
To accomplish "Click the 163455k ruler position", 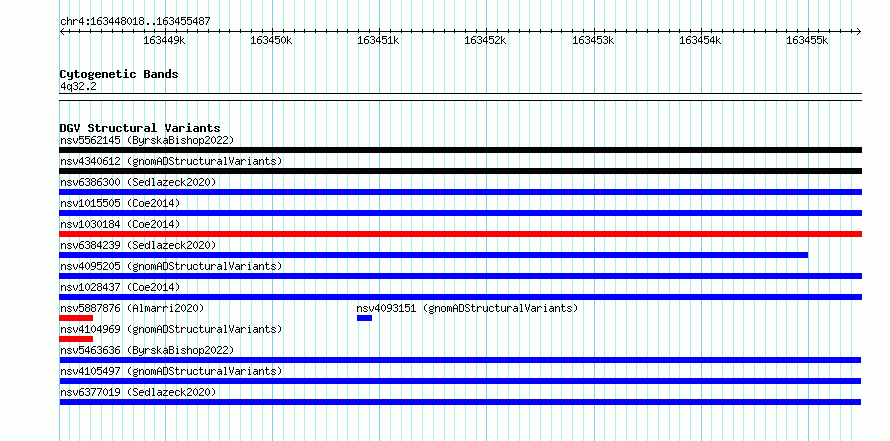I will pyautogui.click(x=807, y=40).
